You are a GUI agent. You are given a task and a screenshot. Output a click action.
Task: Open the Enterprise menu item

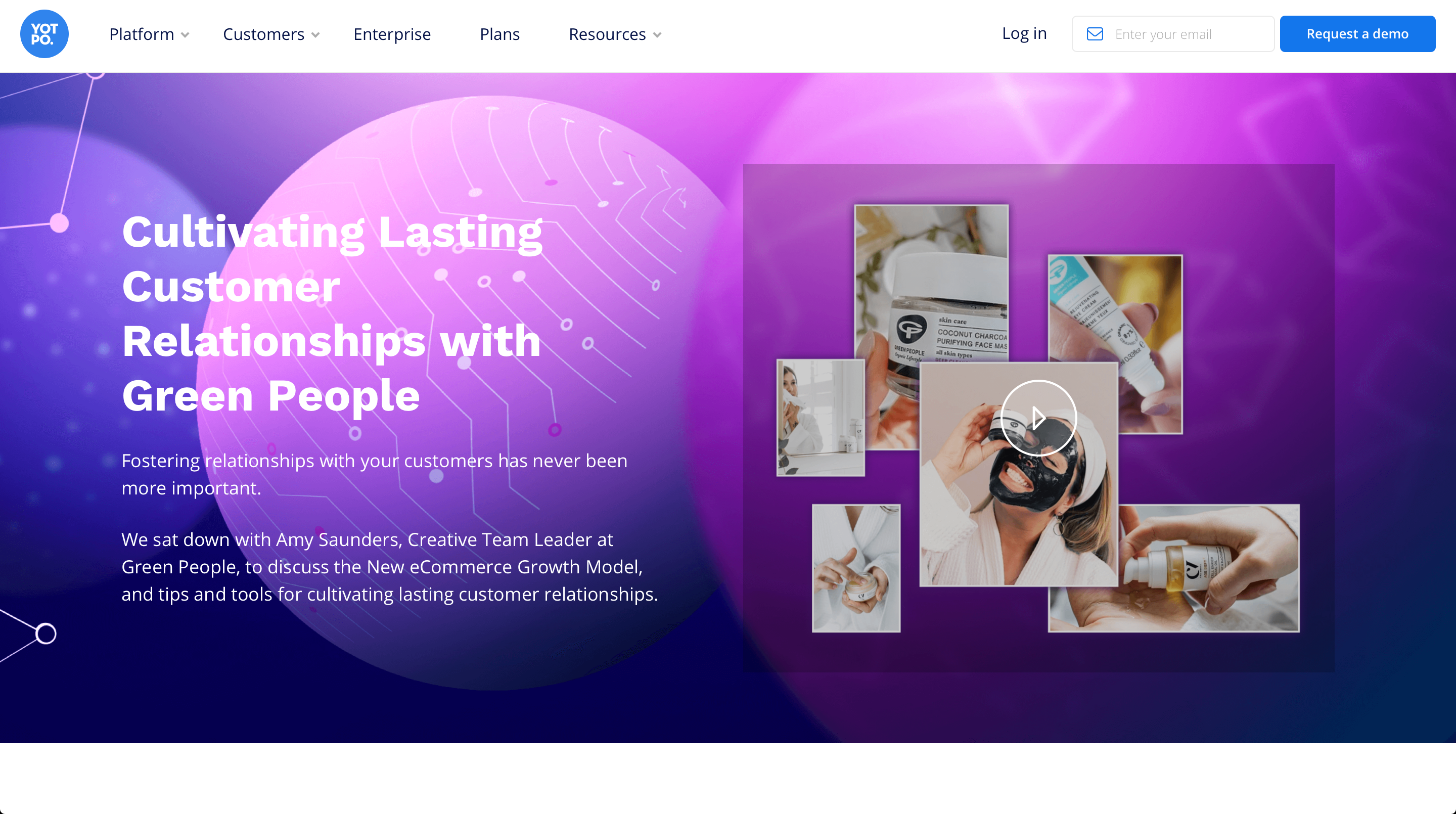point(392,34)
